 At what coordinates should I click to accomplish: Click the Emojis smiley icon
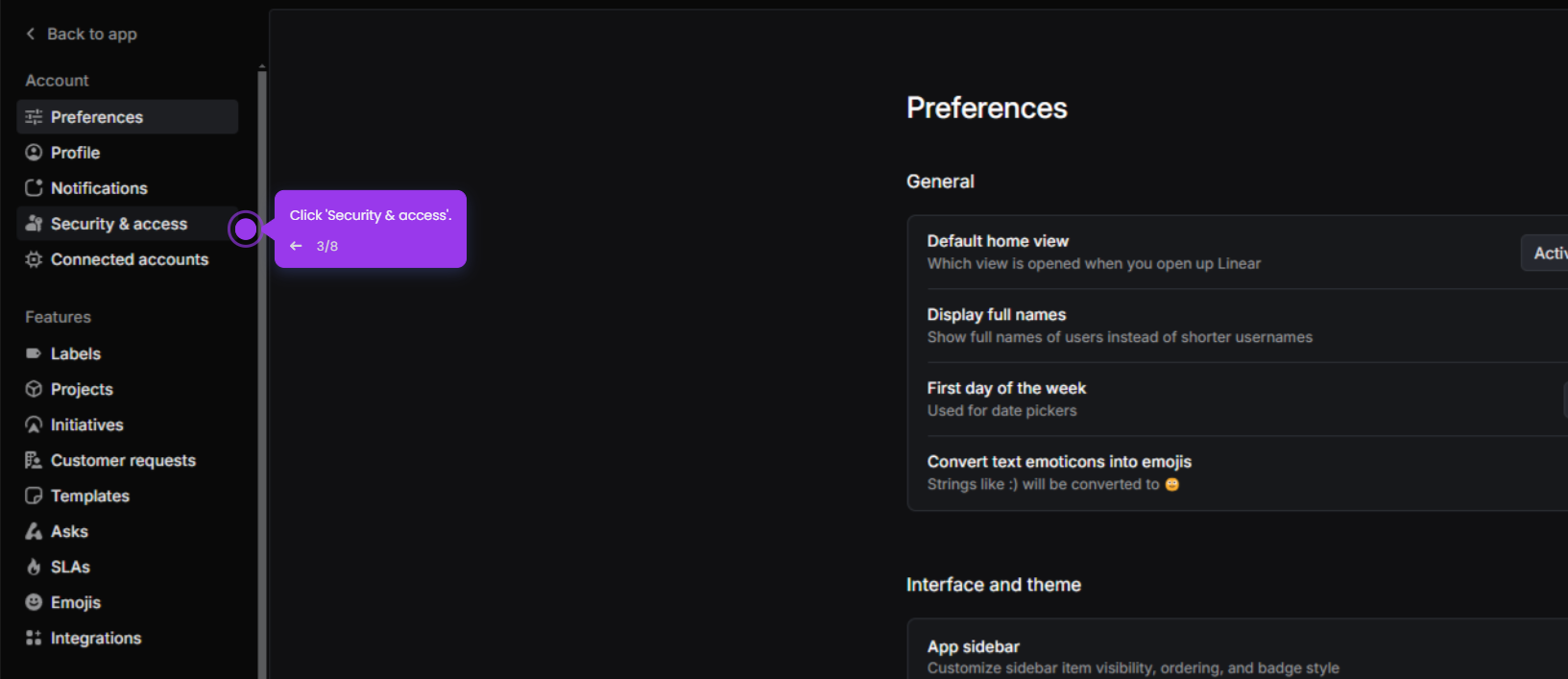[34, 602]
